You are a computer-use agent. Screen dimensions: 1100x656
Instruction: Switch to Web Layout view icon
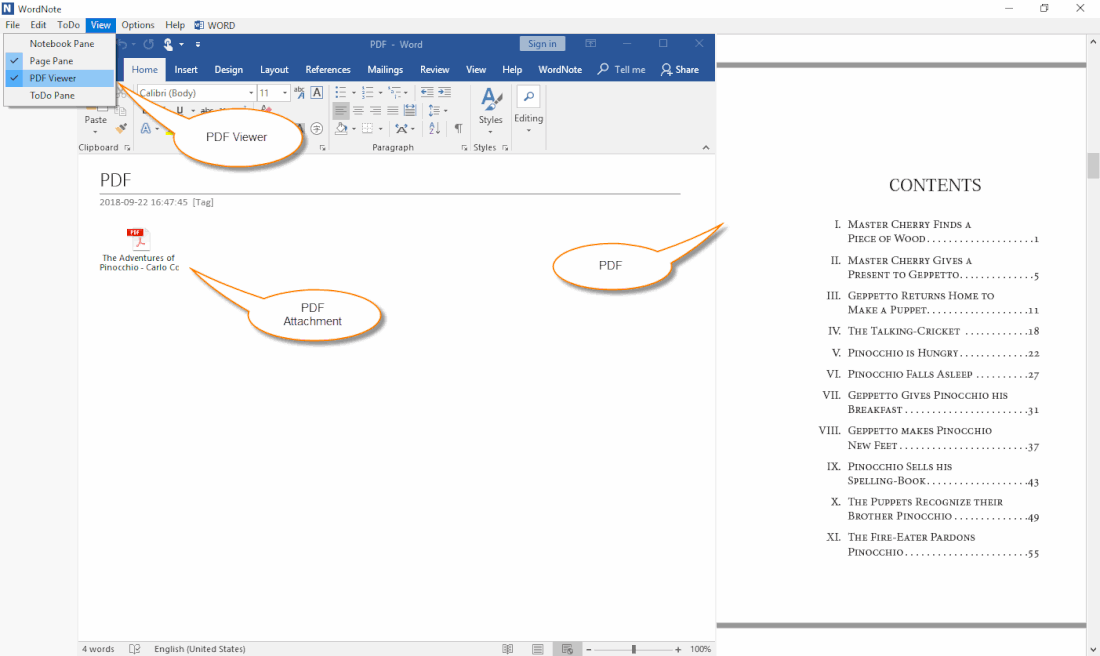coord(567,649)
